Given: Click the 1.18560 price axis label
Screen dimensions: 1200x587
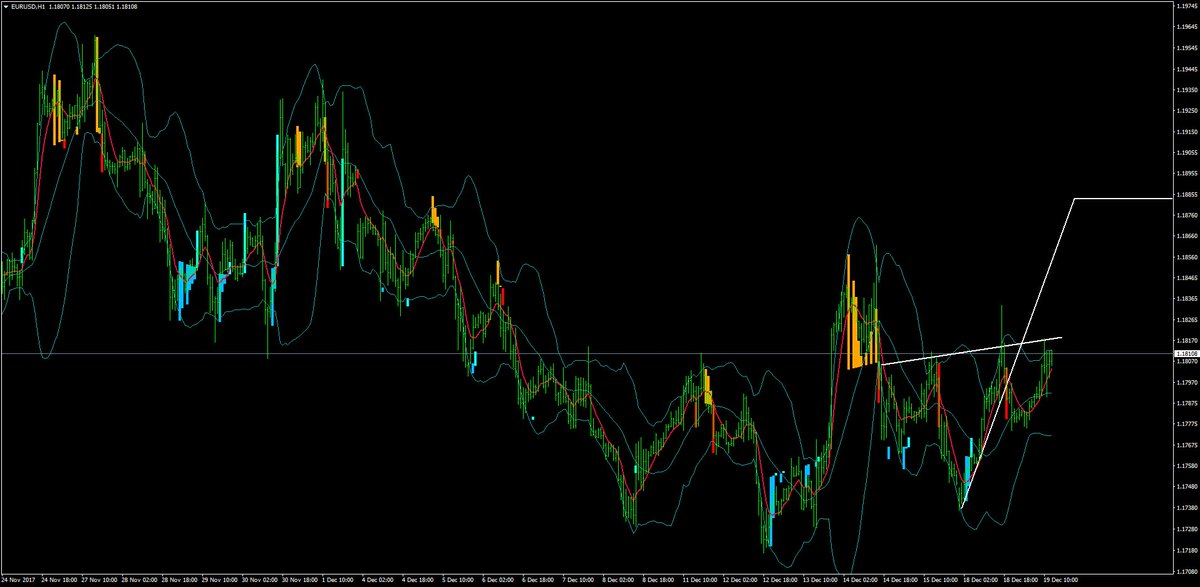Looking at the screenshot, I should tap(1186, 258).
